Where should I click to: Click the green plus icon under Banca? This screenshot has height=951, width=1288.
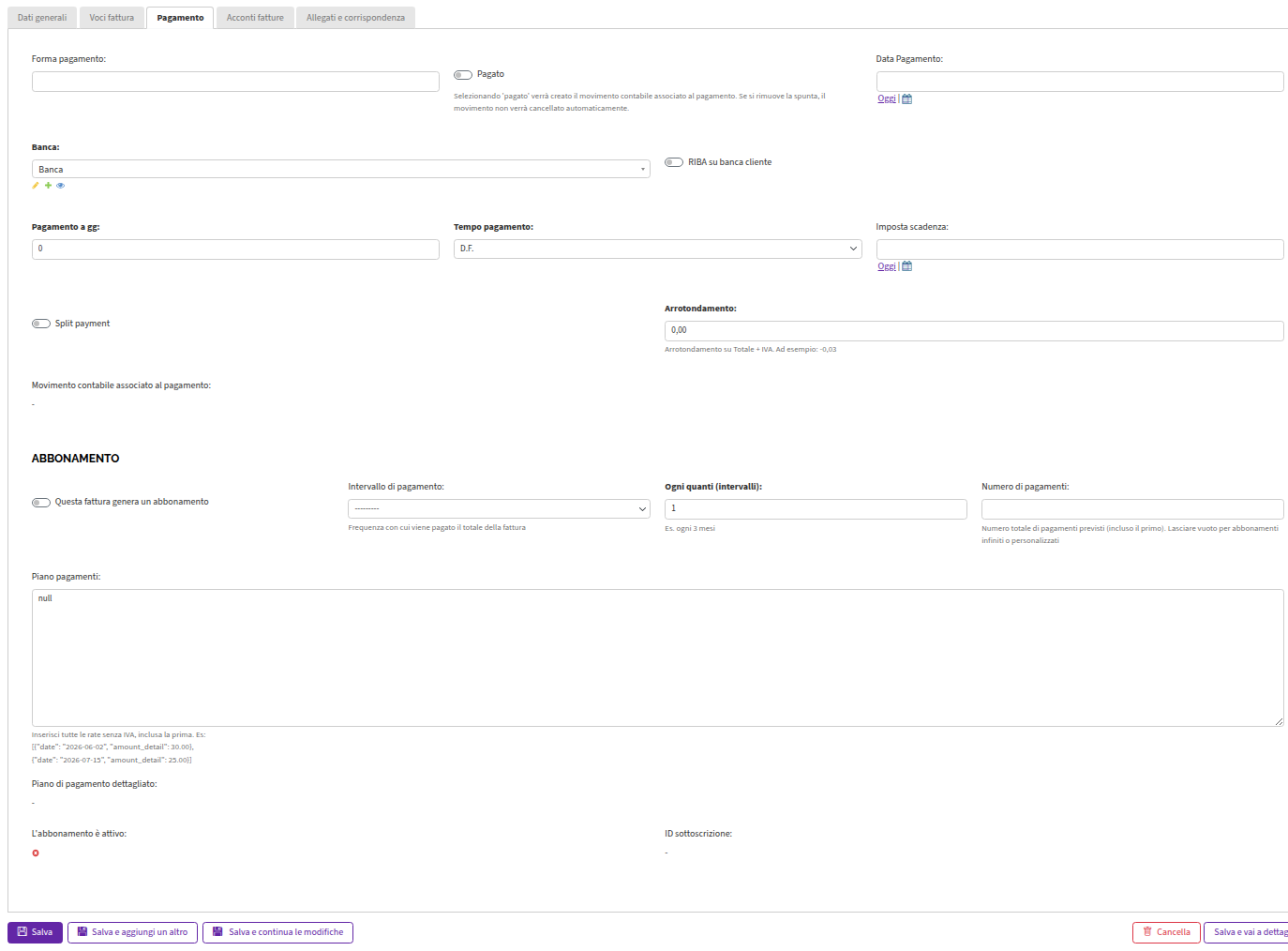click(x=48, y=186)
